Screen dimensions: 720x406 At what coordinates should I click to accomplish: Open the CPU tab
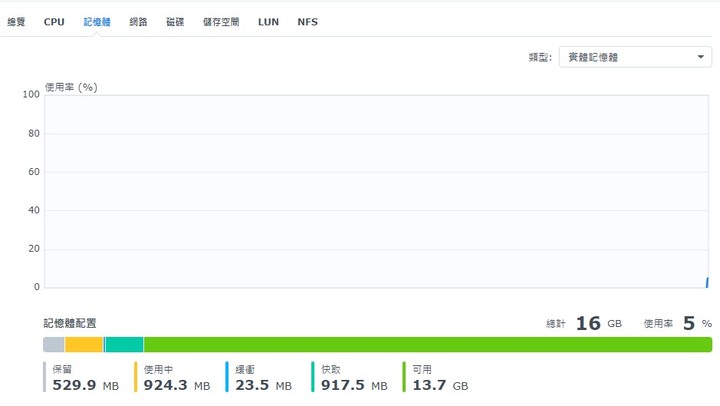[54, 22]
